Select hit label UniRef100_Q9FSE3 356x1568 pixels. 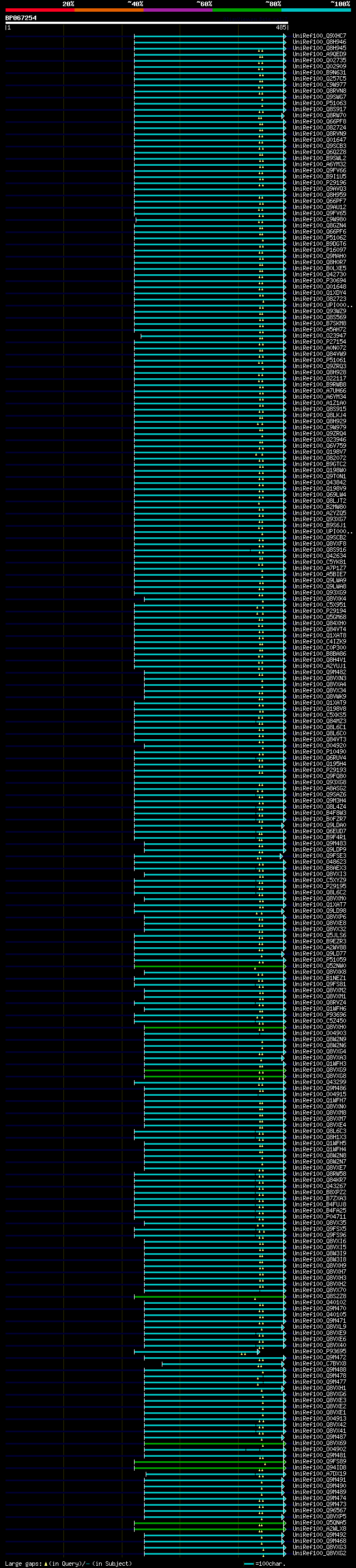pyautogui.click(x=319, y=856)
